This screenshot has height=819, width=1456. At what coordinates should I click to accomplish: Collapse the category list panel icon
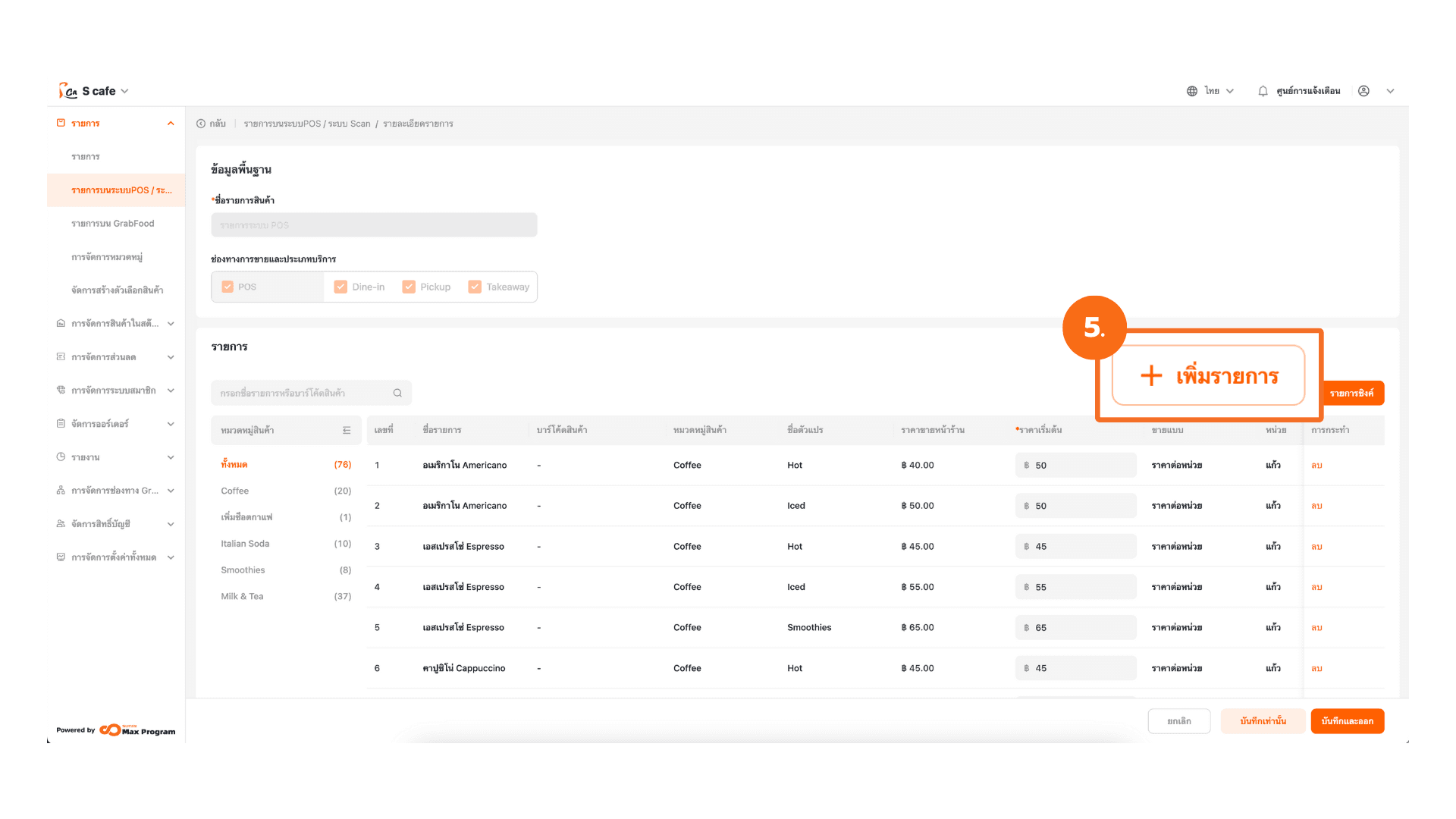(x=347, y=430)
